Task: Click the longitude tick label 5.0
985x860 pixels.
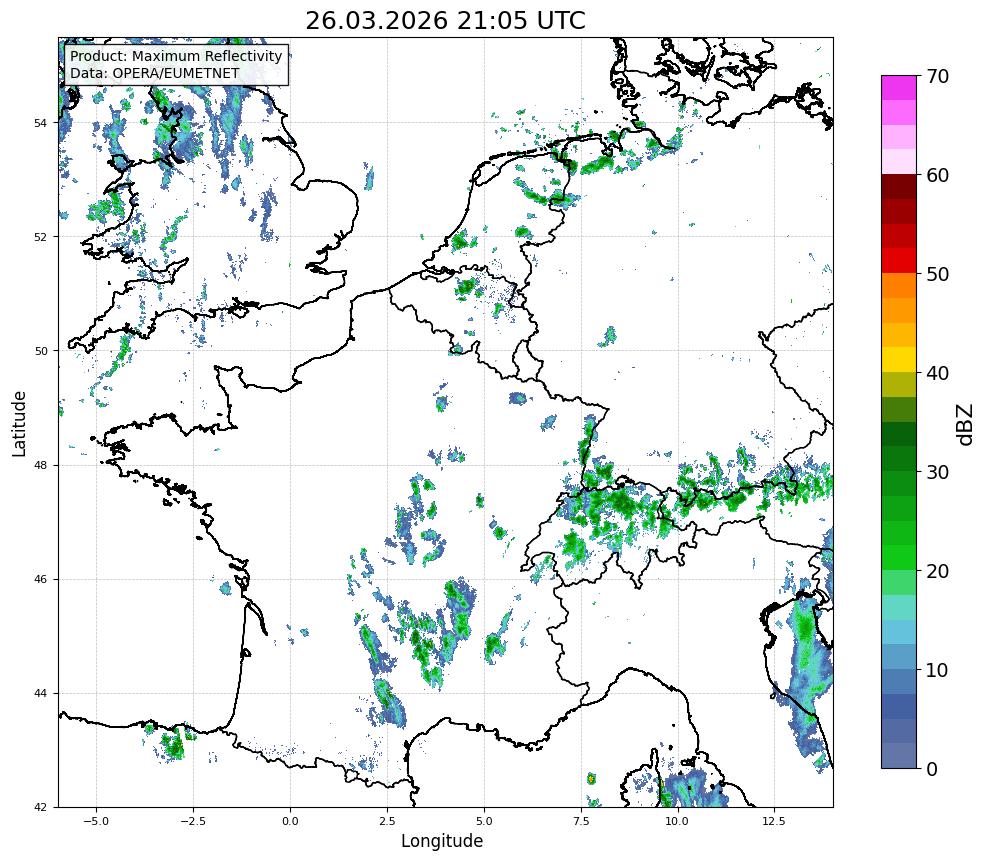Action: click(484, 821)
